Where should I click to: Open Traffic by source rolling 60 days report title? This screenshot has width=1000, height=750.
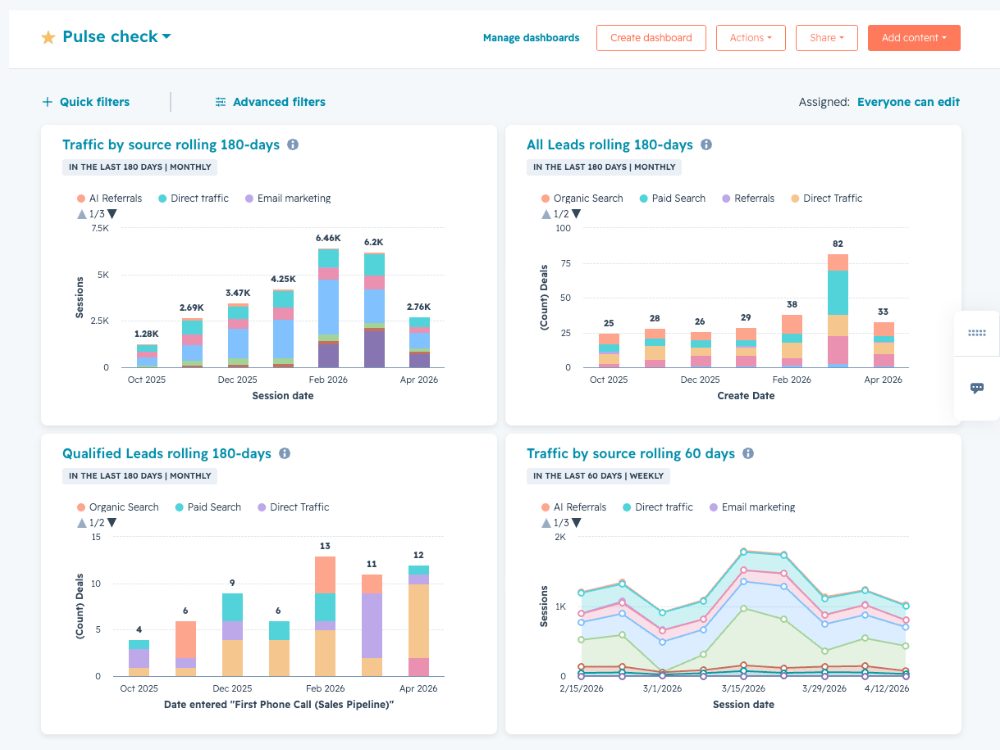pyautogui.click(x=631, y=453)
